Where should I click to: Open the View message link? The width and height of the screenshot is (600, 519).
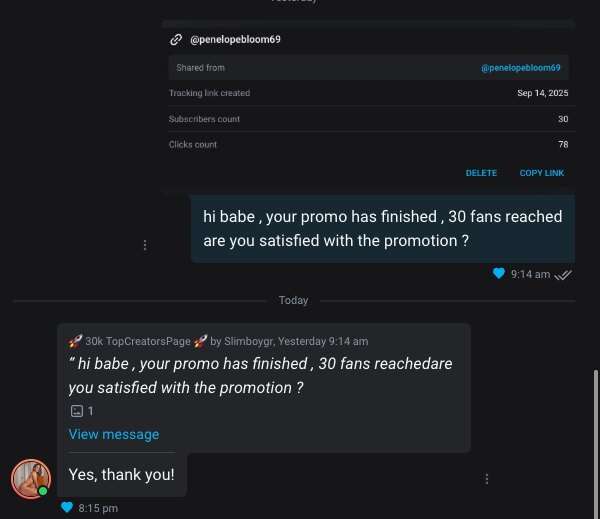(114, 434)
